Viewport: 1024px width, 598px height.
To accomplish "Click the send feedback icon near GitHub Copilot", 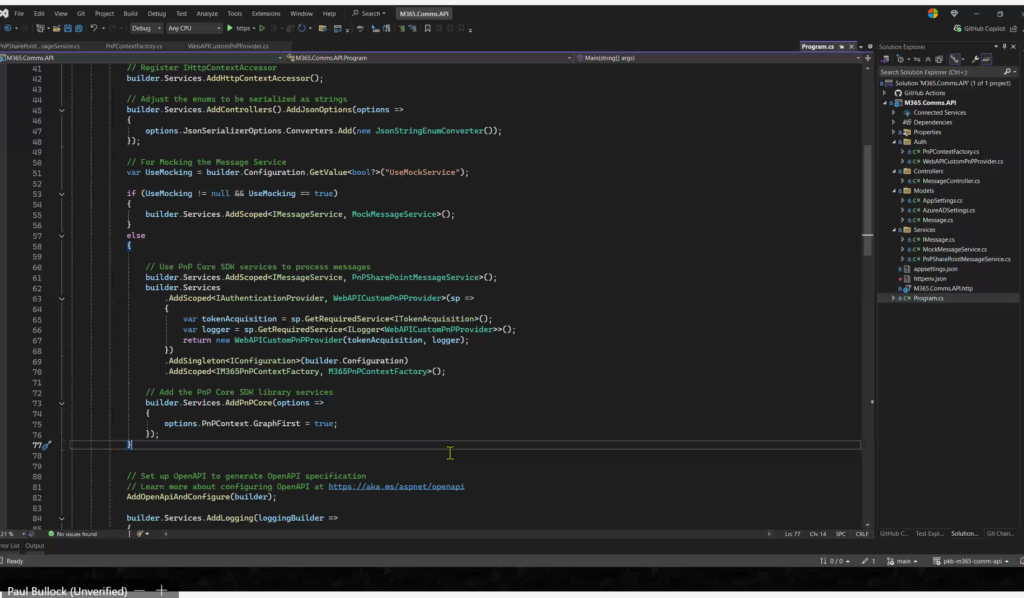I will tap(1014, 28).
